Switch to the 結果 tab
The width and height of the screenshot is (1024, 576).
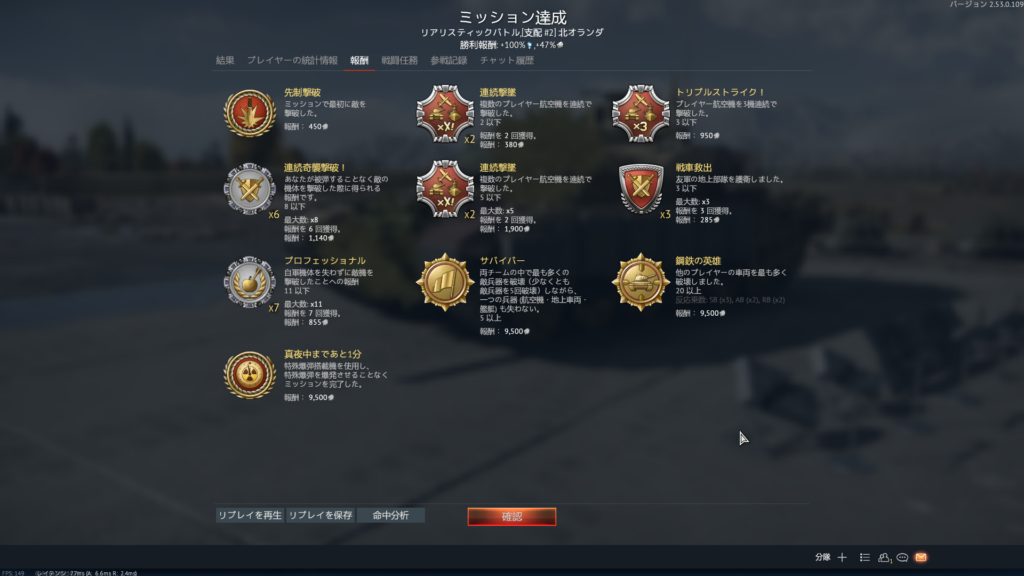(225, 60)
